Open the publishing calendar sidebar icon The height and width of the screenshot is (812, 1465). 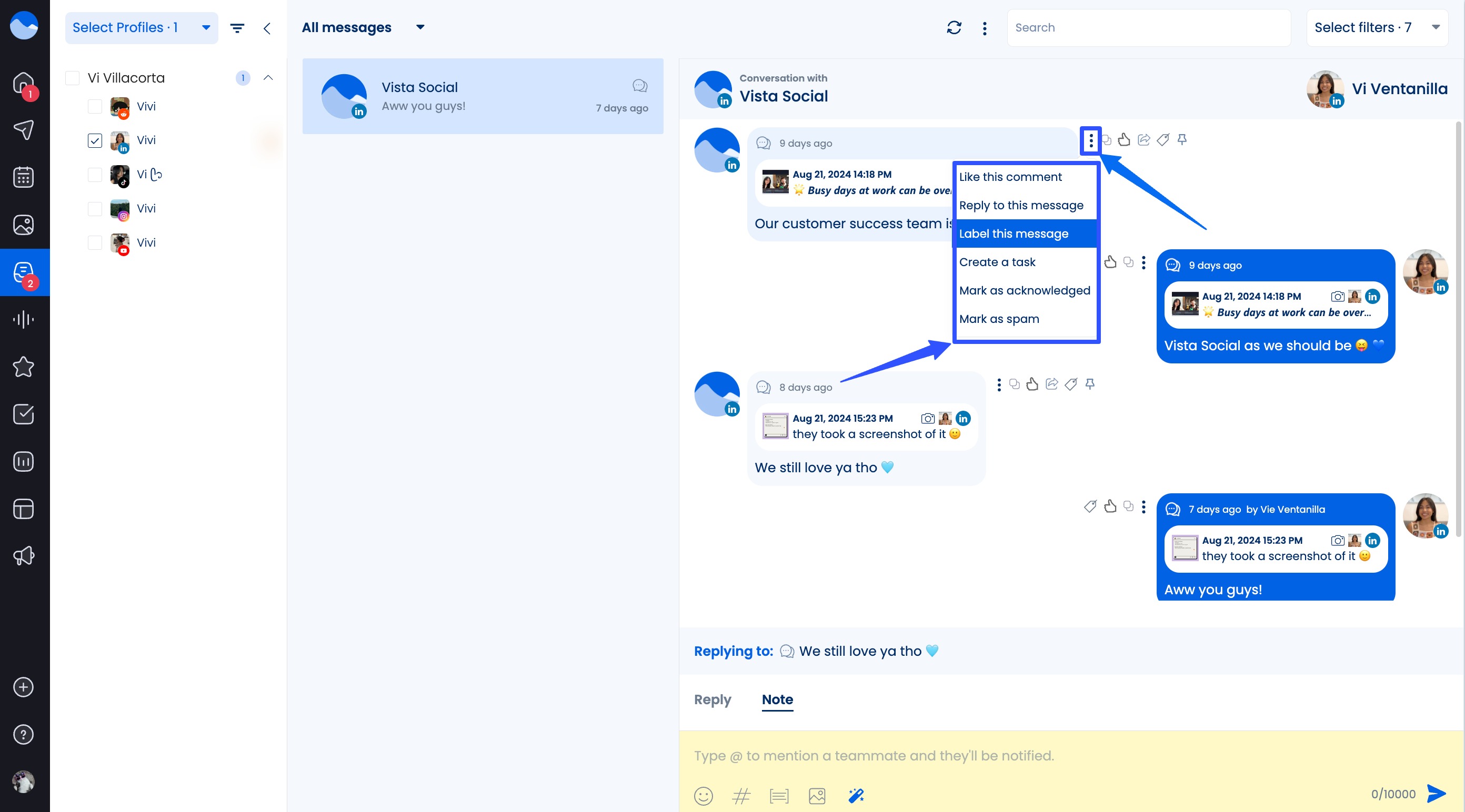coord(23,177)
